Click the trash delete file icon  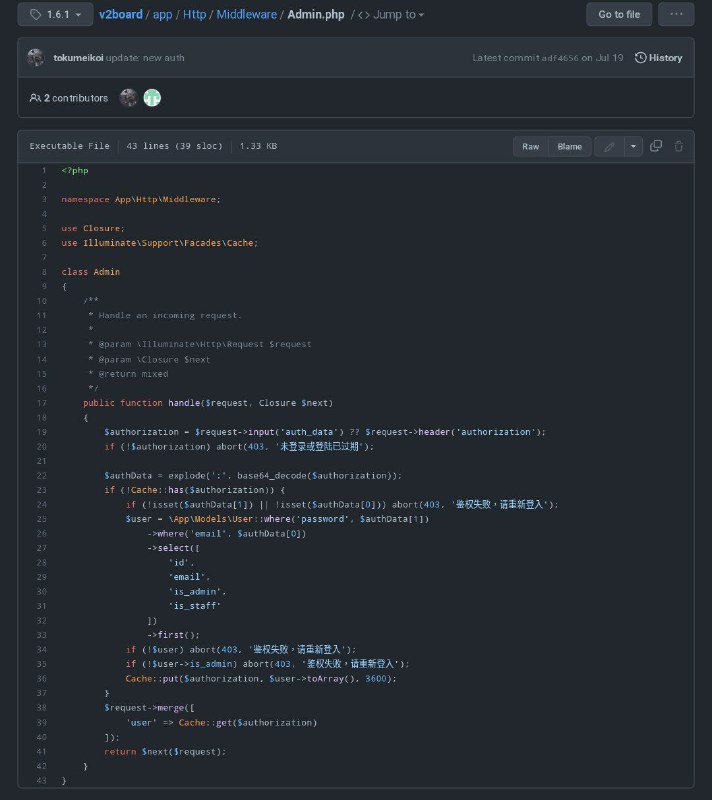pos(679,146)
